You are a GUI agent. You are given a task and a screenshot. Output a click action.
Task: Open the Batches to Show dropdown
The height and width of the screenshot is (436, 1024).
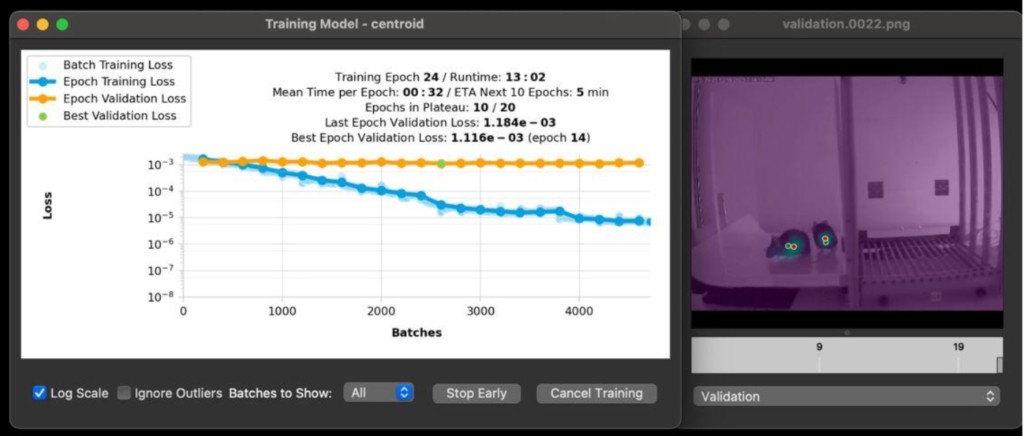click(x=378, y=393)
